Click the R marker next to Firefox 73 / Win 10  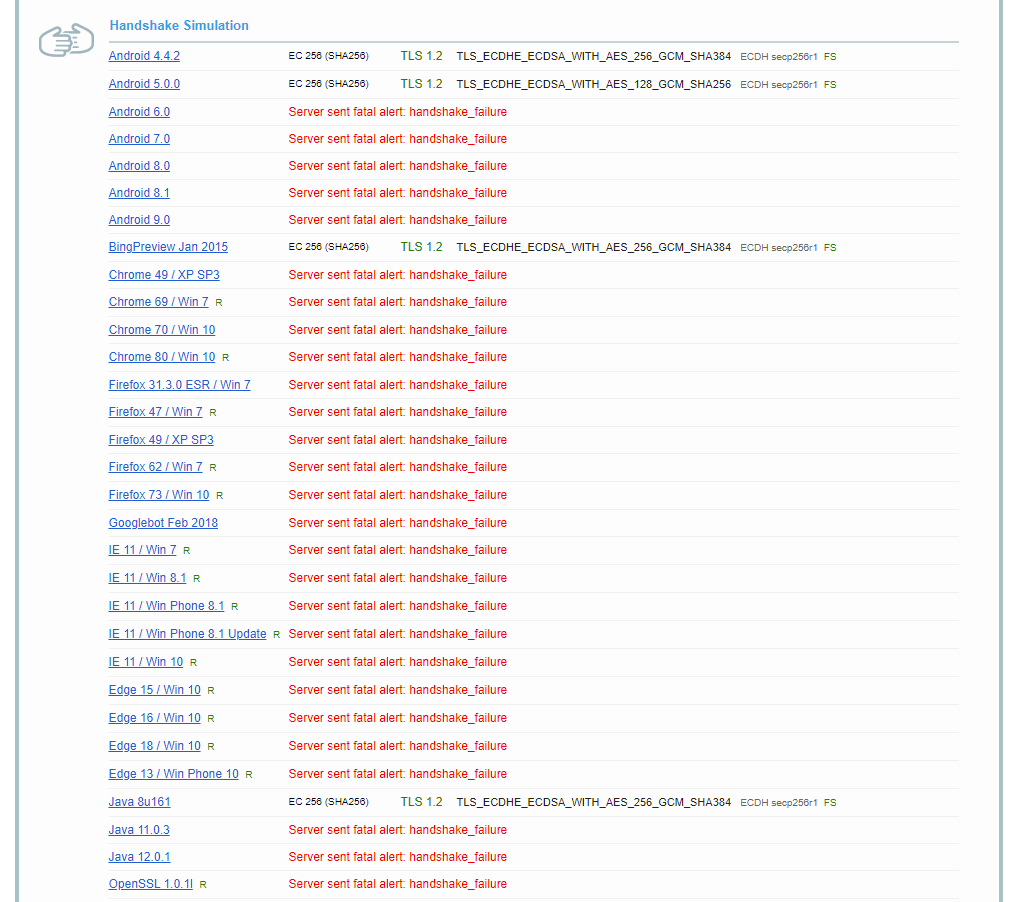pyautogui.click(x=219, y=496)
